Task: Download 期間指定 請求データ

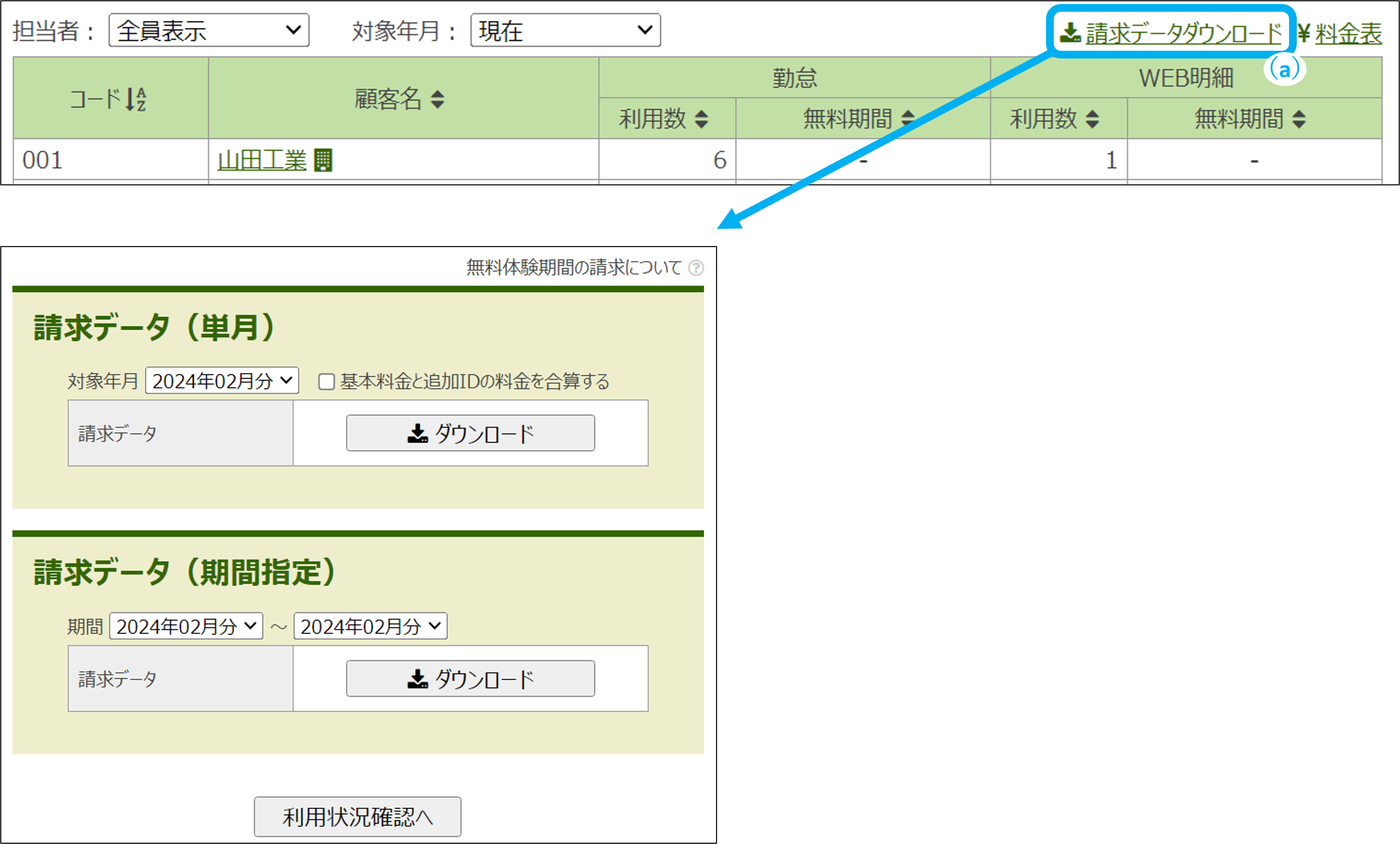Action: [x=471, y=679]
